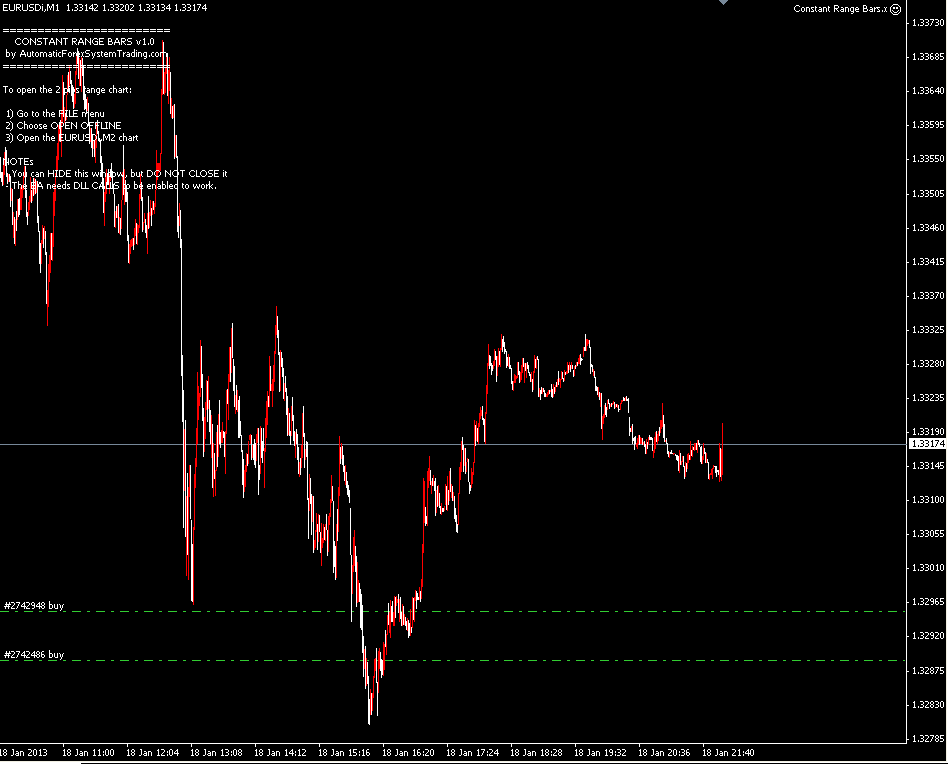This screenshot has width=948, height=764.
Task: Click the AutomaticForexSystemTrading.com credit line
Action: click(86, 54)
